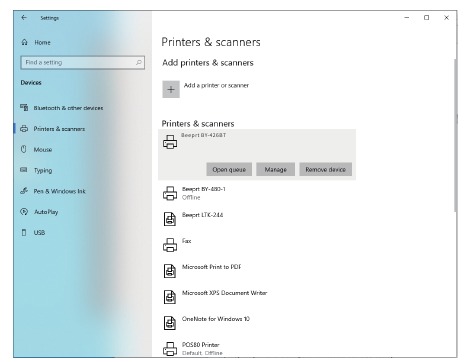Click the Beeprt BY-480-1 printer icon
This screenshot has height=362, width=468.
point(170,193)
